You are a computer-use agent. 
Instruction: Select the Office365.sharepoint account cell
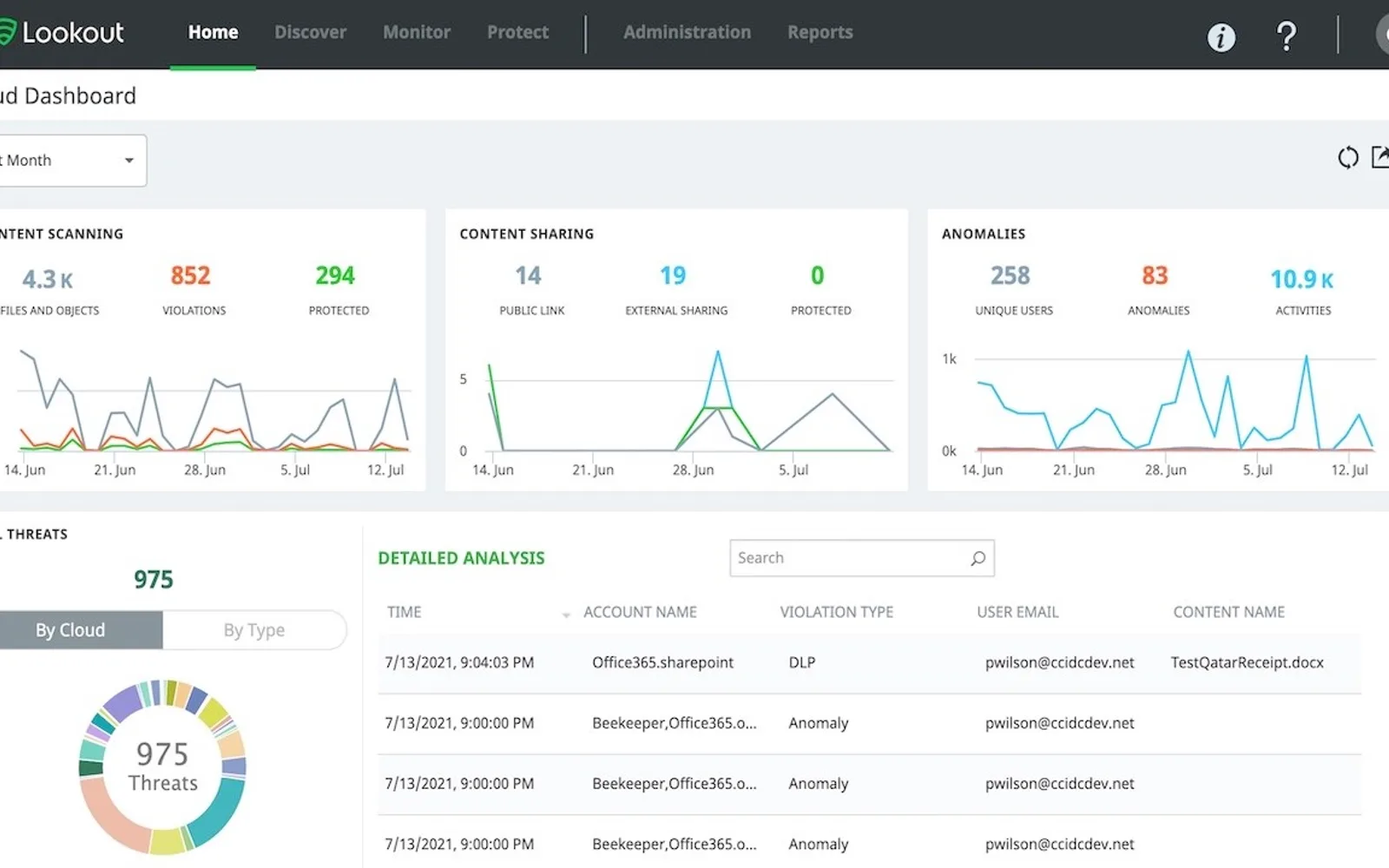(662, 662)
